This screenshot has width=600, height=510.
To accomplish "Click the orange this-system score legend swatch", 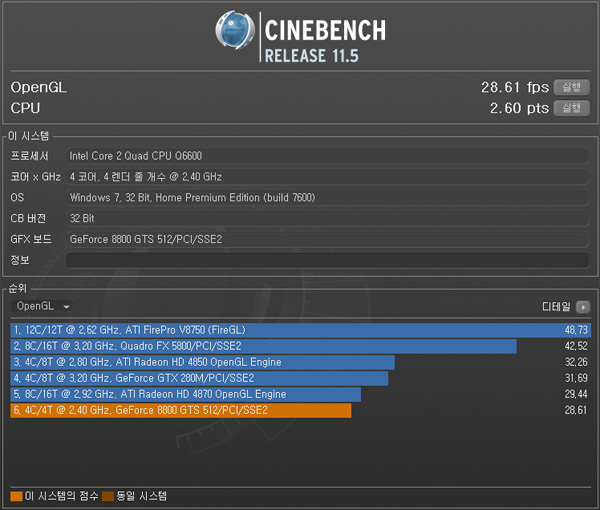I will click(16, 497).
